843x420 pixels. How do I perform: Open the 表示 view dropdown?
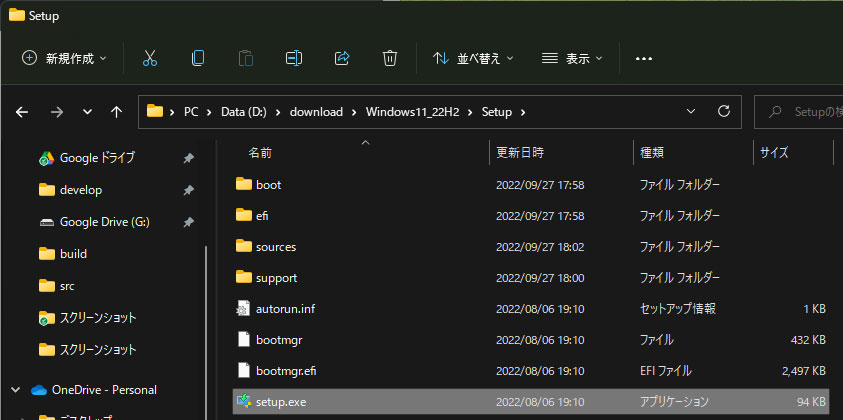[x=572, y=58]
